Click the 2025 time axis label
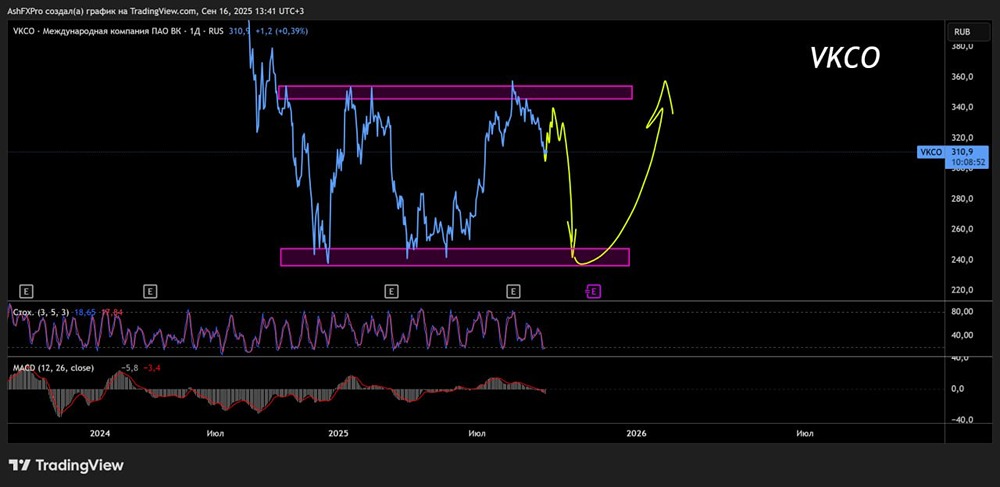The width and height of the screenshot is (1000, 487). click(338, 433)
